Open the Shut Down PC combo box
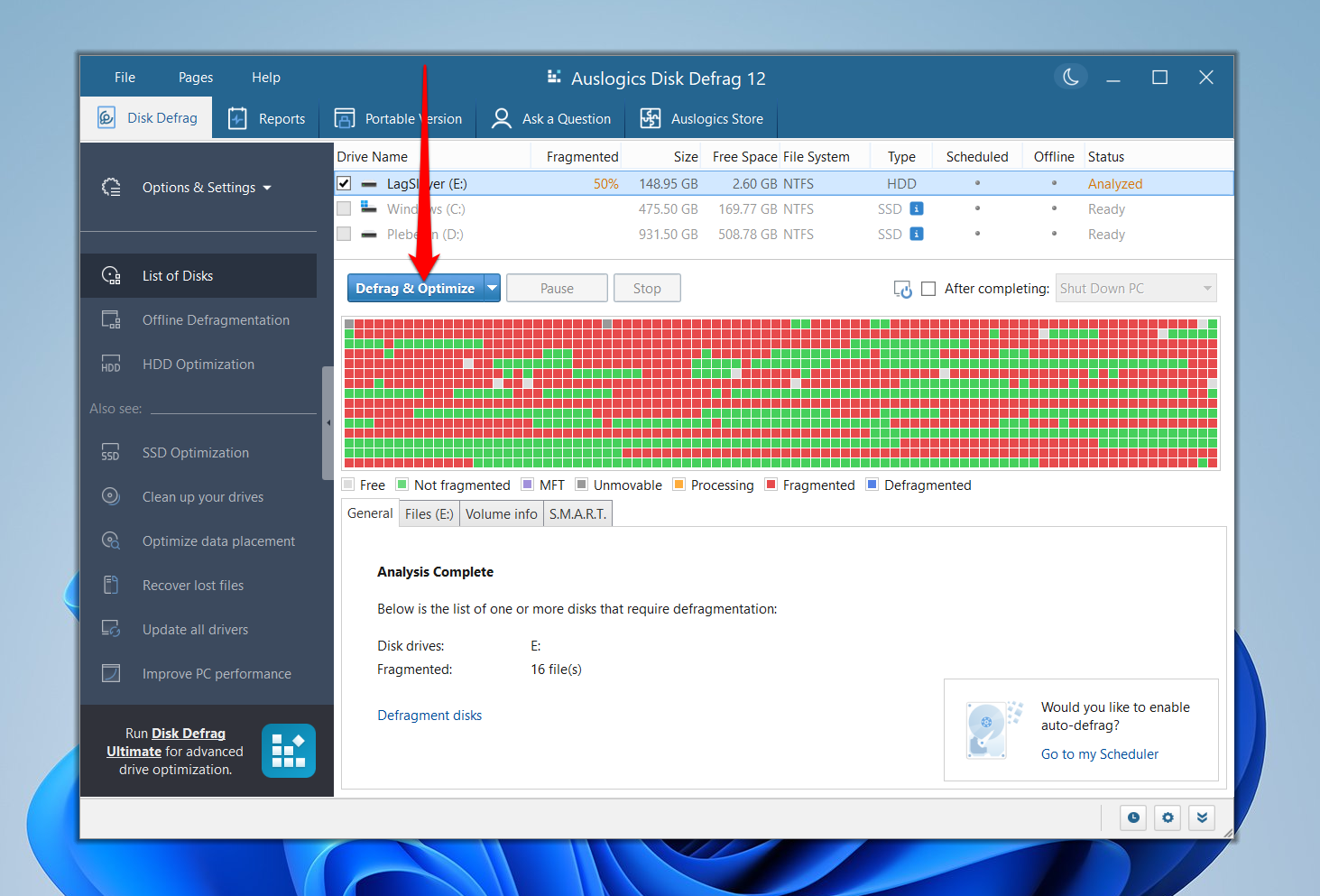Viewport: 1320px width, 896px height. click(1135, 289)
